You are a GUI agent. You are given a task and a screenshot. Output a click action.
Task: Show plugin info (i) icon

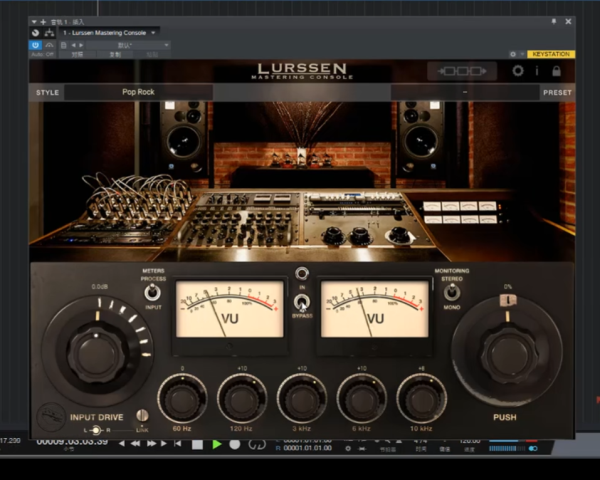(x=537, y=71)
